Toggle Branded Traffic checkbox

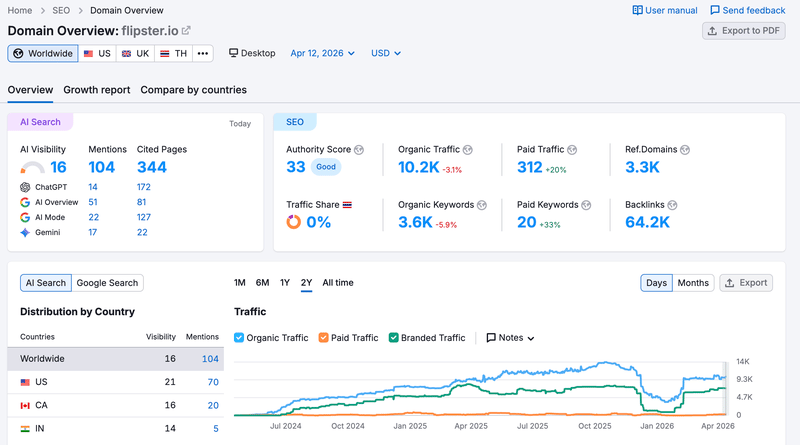(393, 338)
